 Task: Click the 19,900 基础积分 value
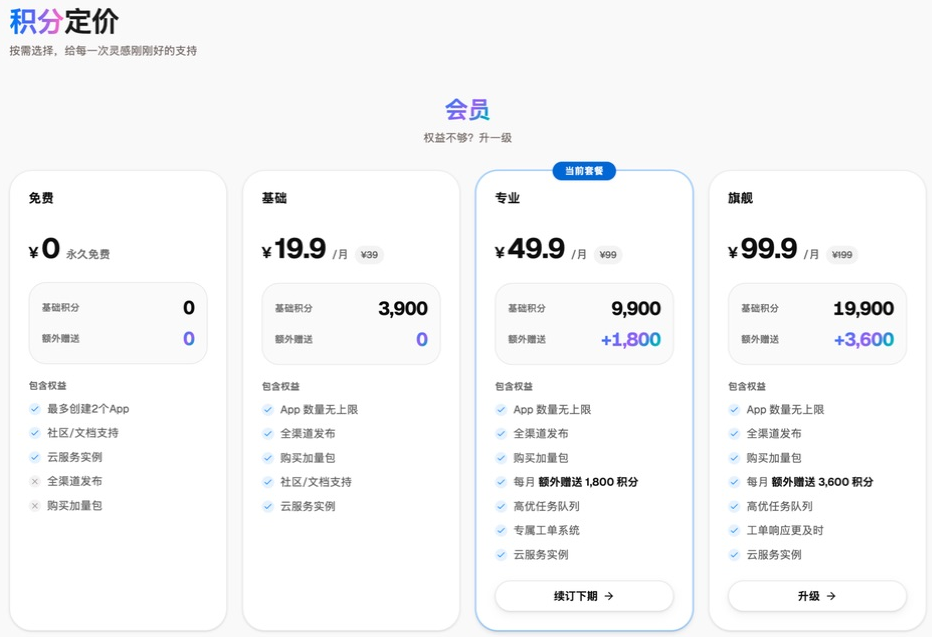tap(864, 308)
